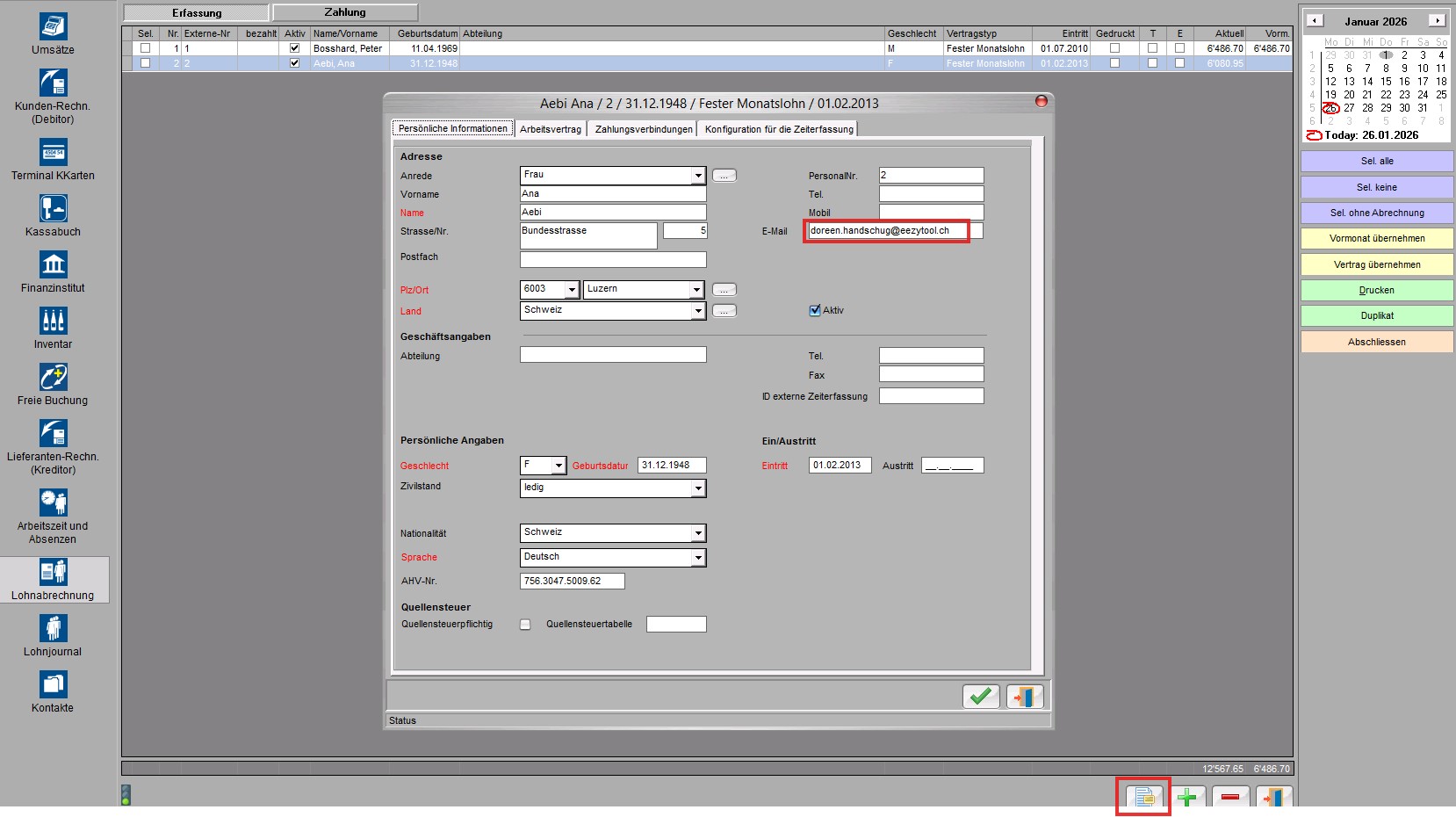Switch to the Arbeitsvertrag tab
This screenshot has width=1456, height=817.
tap(551, 129)
